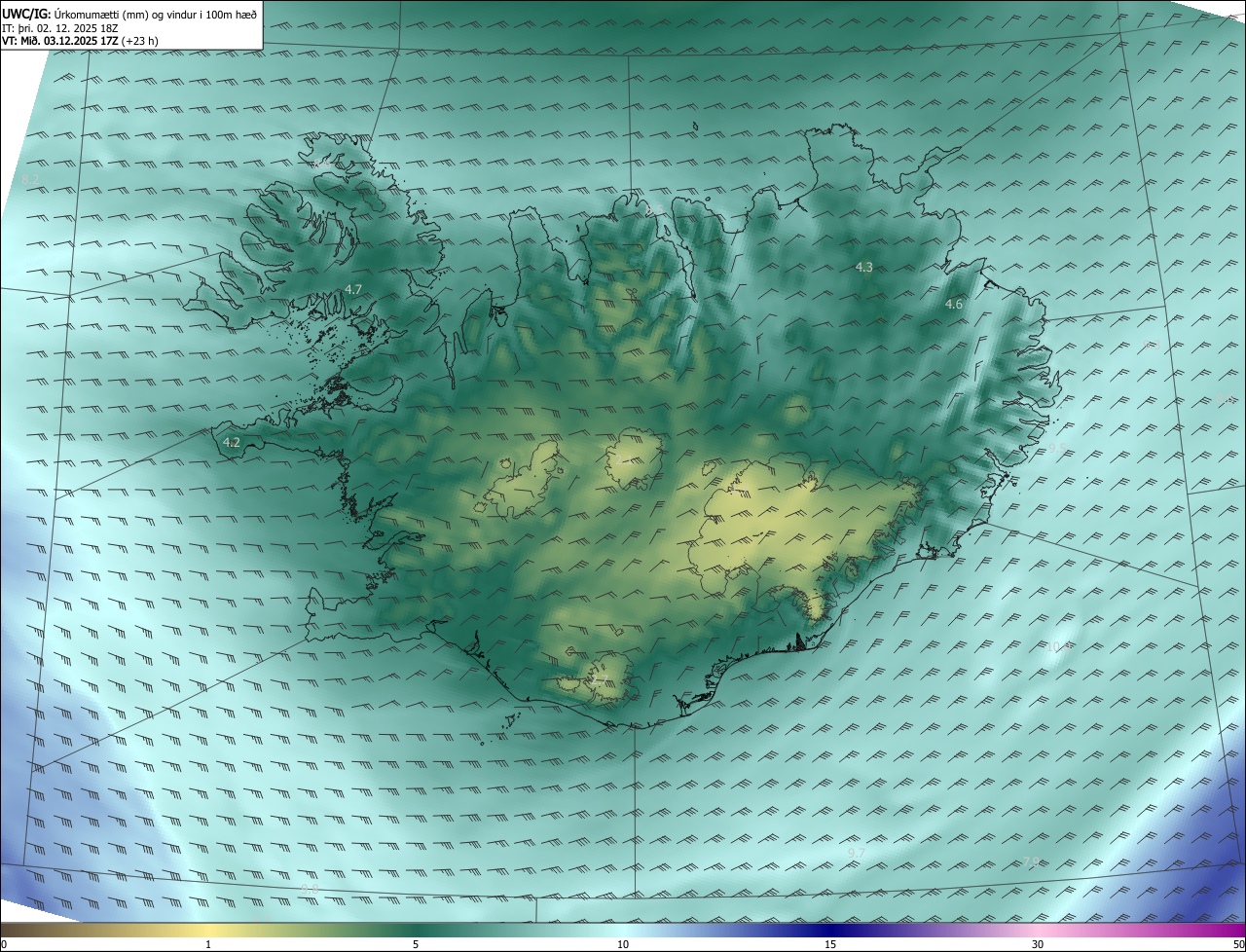Click the 9.5 value off the east coast

pos(1057,448)
